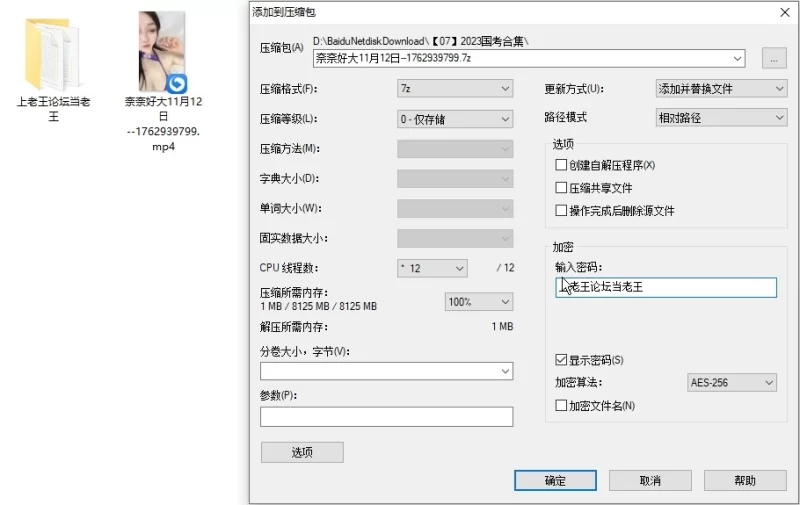
Task: Click the D:\BaiduNetdiskDownload path text
Action: 421,41
